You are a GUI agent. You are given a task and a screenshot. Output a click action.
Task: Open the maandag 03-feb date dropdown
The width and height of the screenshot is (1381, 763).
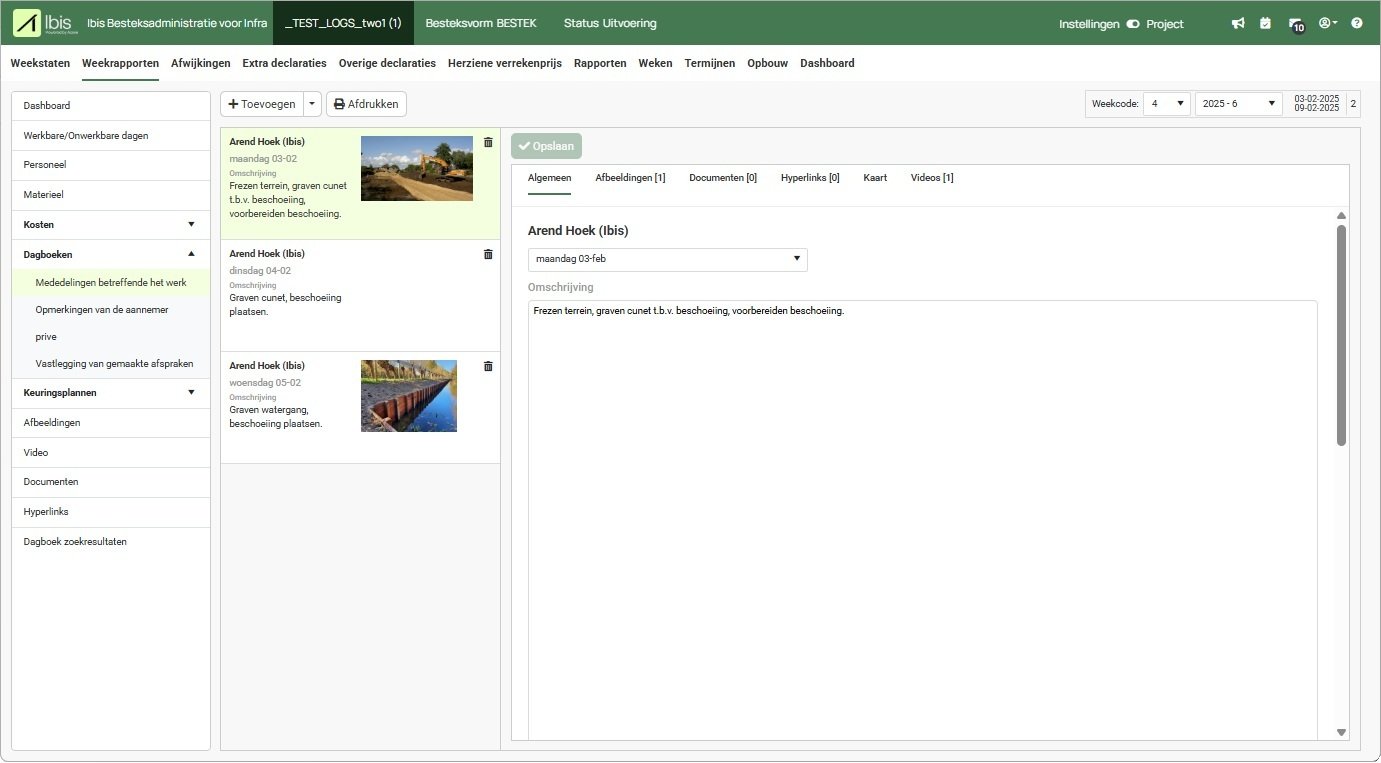coord(667,259)
